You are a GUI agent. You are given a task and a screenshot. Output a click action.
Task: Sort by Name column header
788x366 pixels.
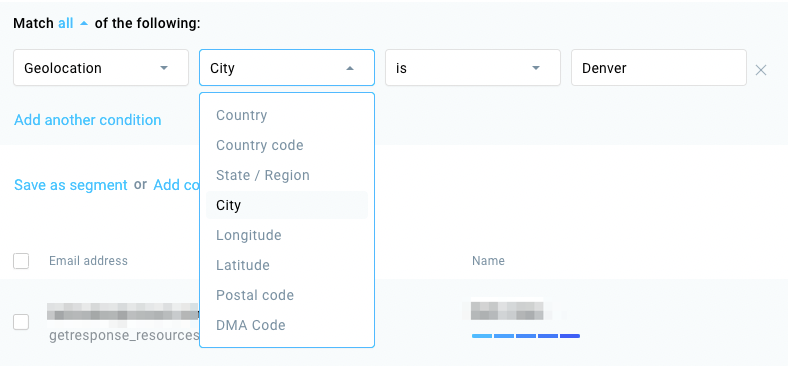point(488,261)
